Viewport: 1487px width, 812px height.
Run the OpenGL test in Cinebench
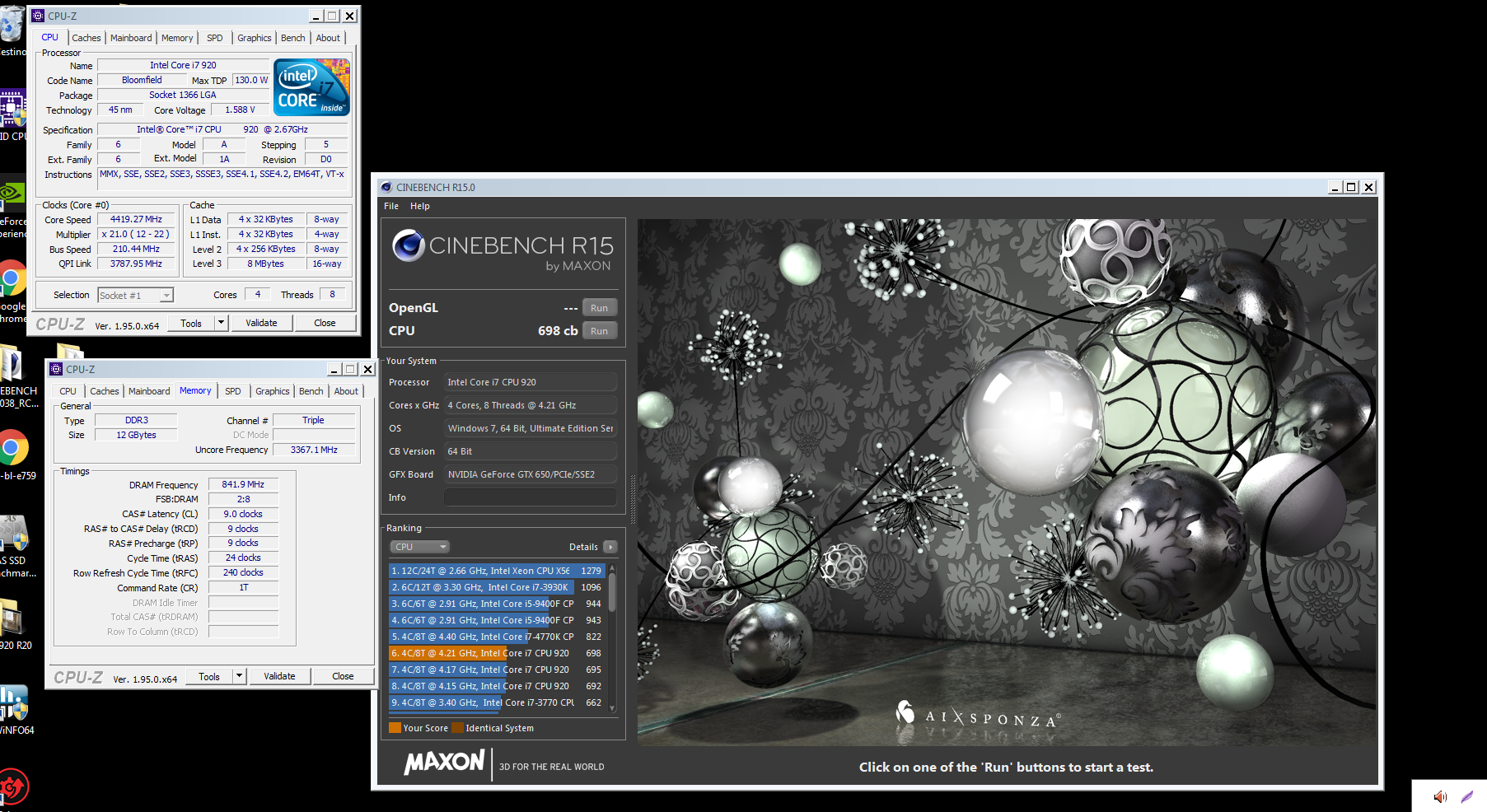tap(600, 308)
